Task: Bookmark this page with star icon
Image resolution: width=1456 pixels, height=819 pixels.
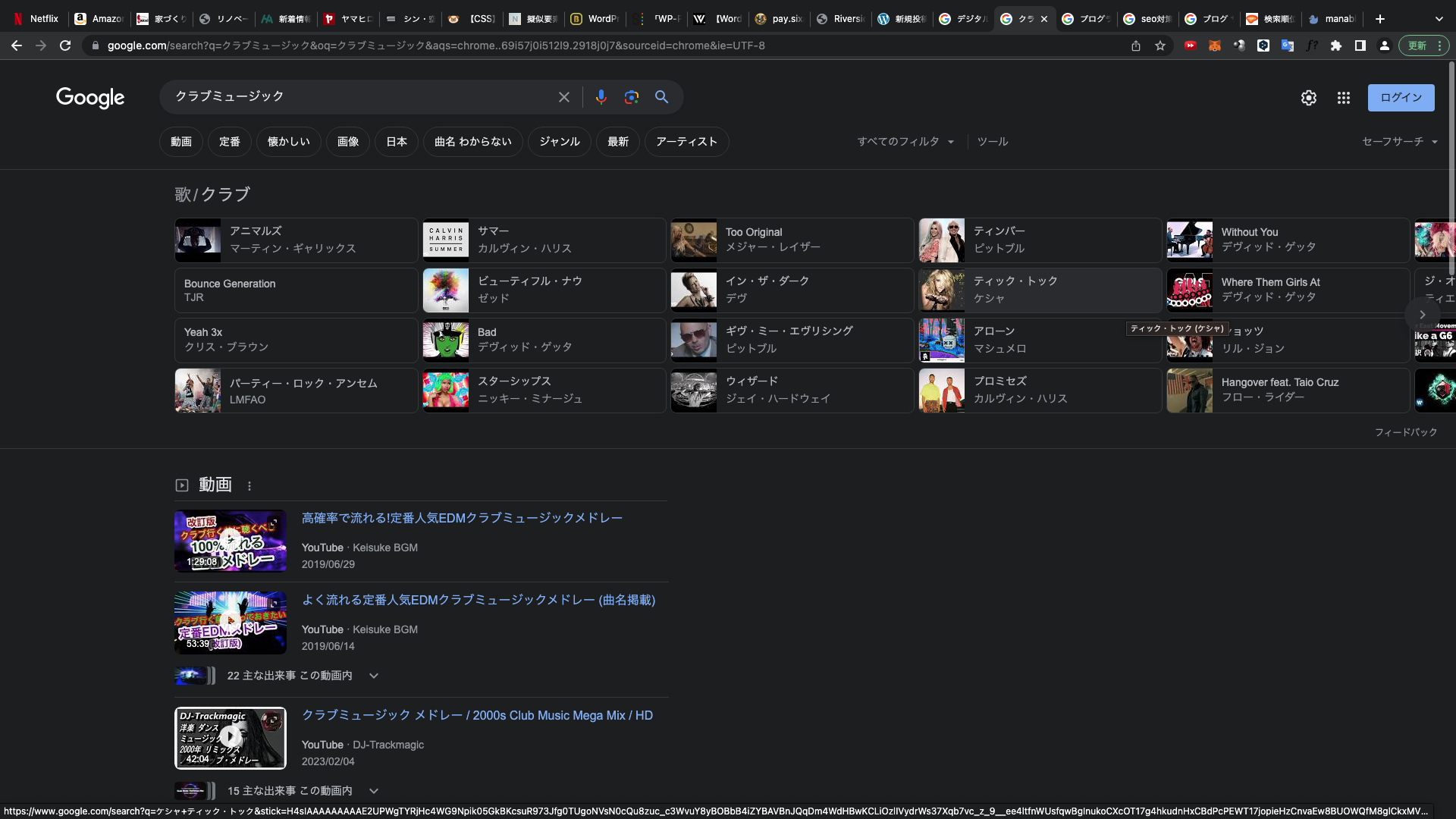Action: 1160,45
